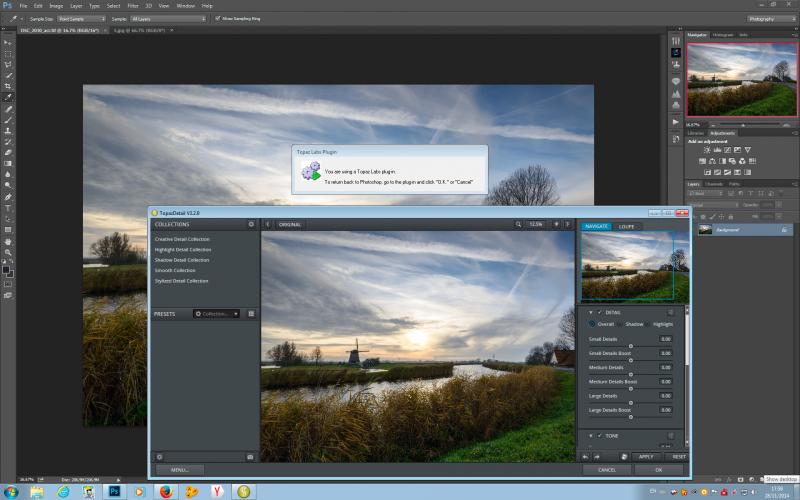
Task: Click the Topaz undo arrow icon
Action: tap(585, 457)
